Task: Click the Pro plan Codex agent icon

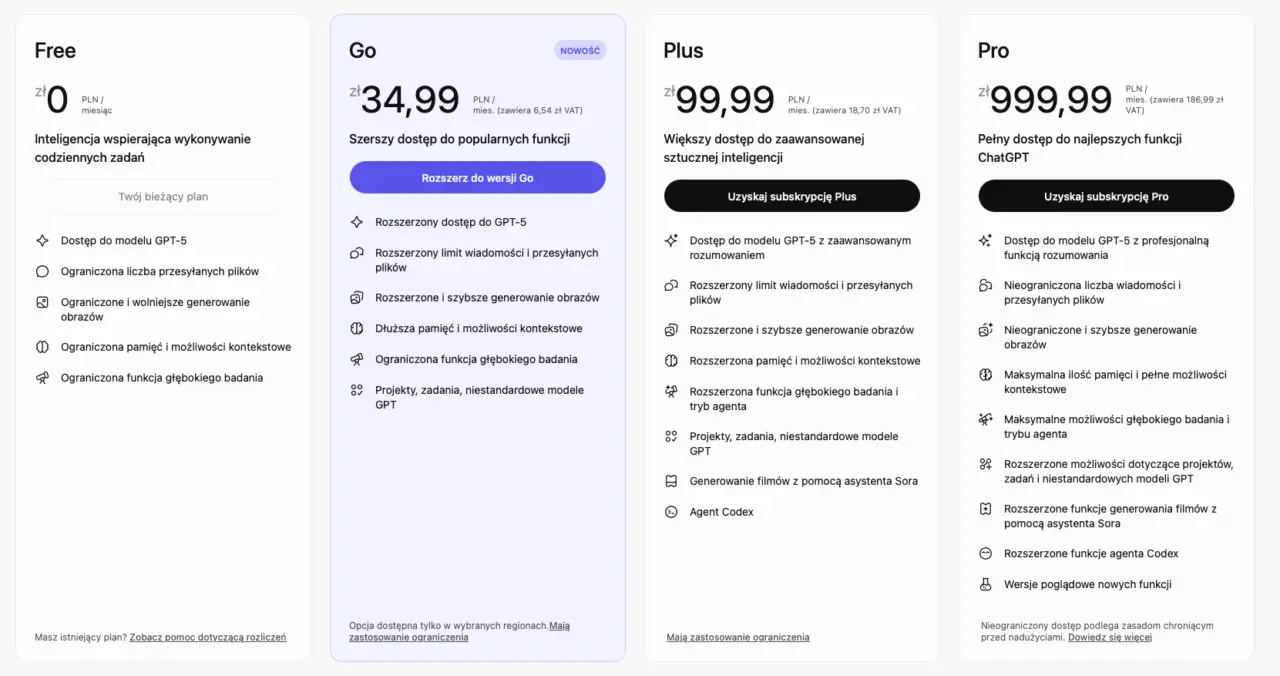Action: 985,554
